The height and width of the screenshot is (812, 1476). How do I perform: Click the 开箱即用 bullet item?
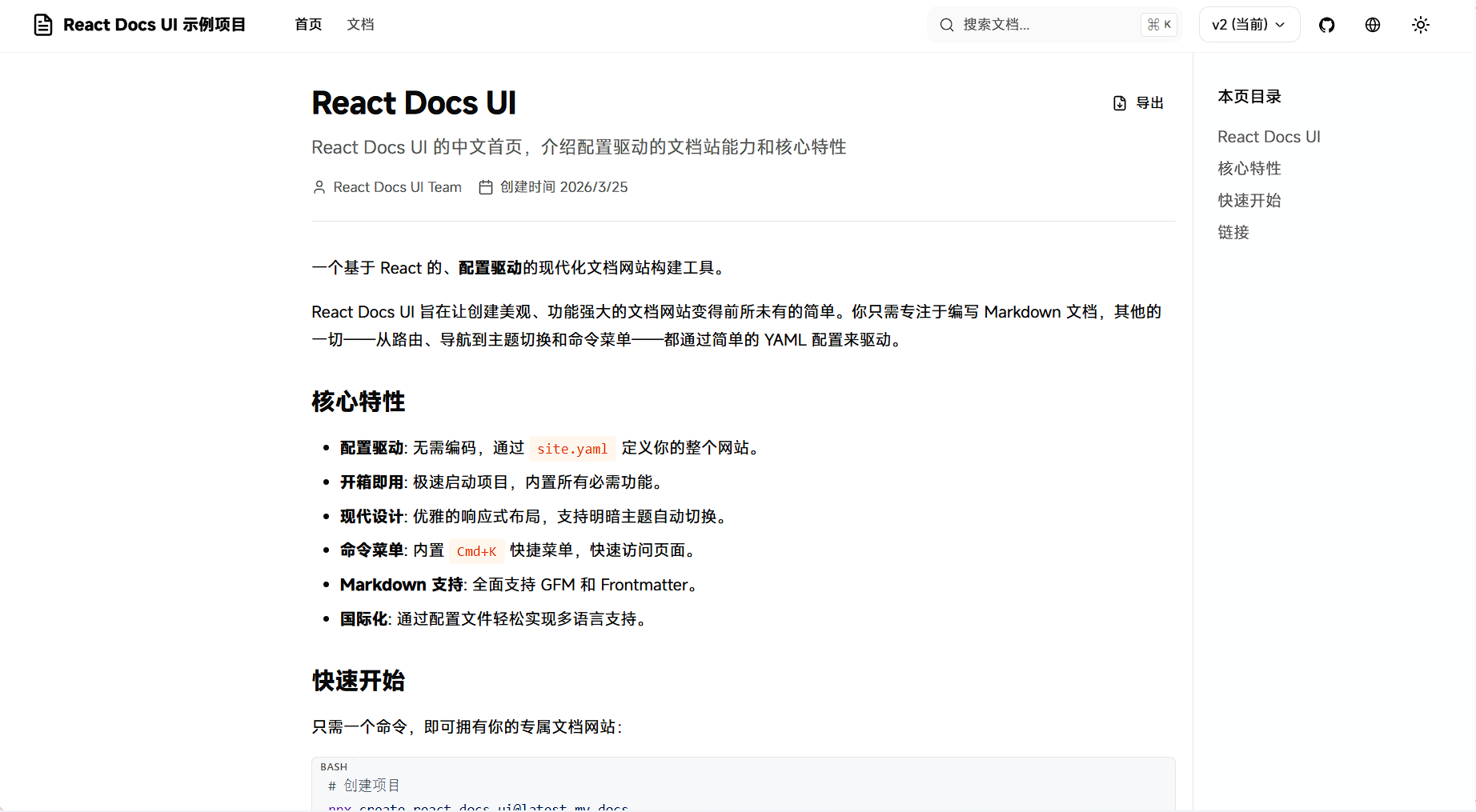point(501,482)
